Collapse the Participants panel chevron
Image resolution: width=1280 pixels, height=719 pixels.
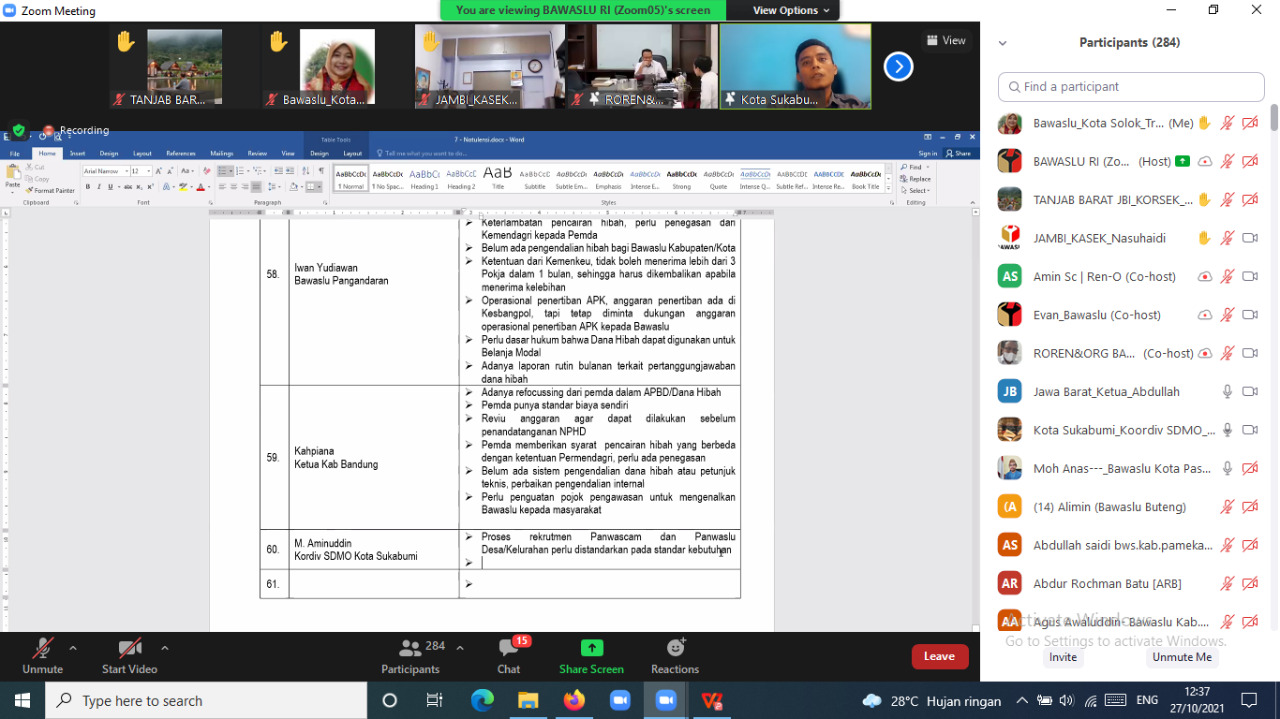1002,43
